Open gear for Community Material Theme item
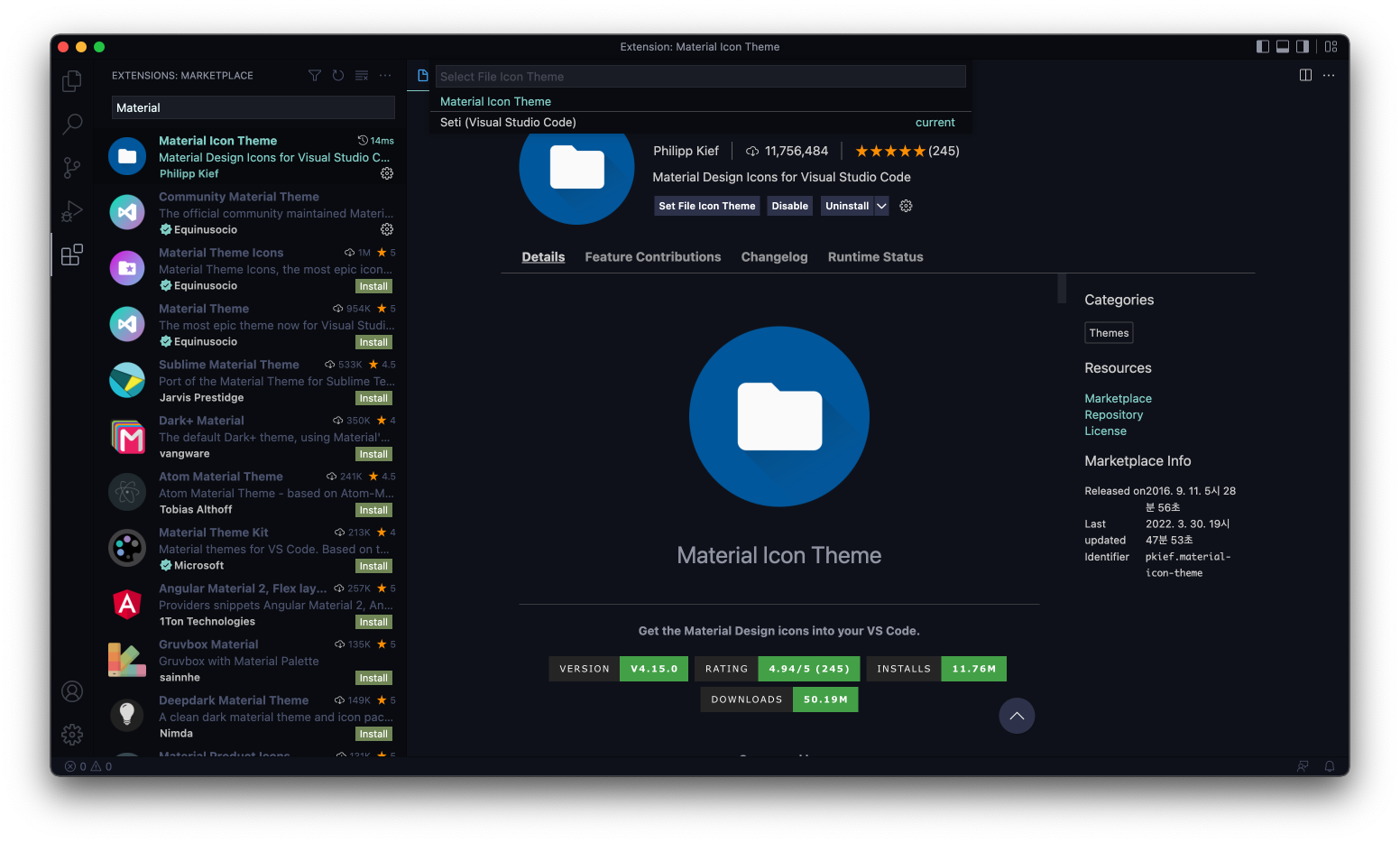This screenshot has height=843, width=1400. tap(387, 229)
